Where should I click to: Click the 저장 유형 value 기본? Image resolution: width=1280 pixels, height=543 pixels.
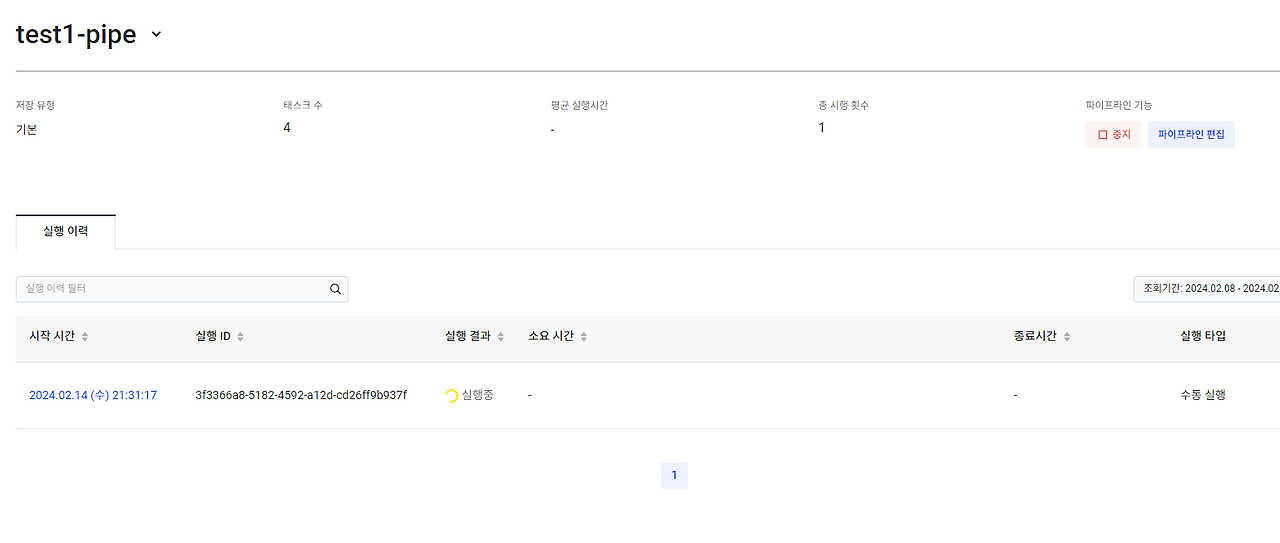tap(26, 130)
